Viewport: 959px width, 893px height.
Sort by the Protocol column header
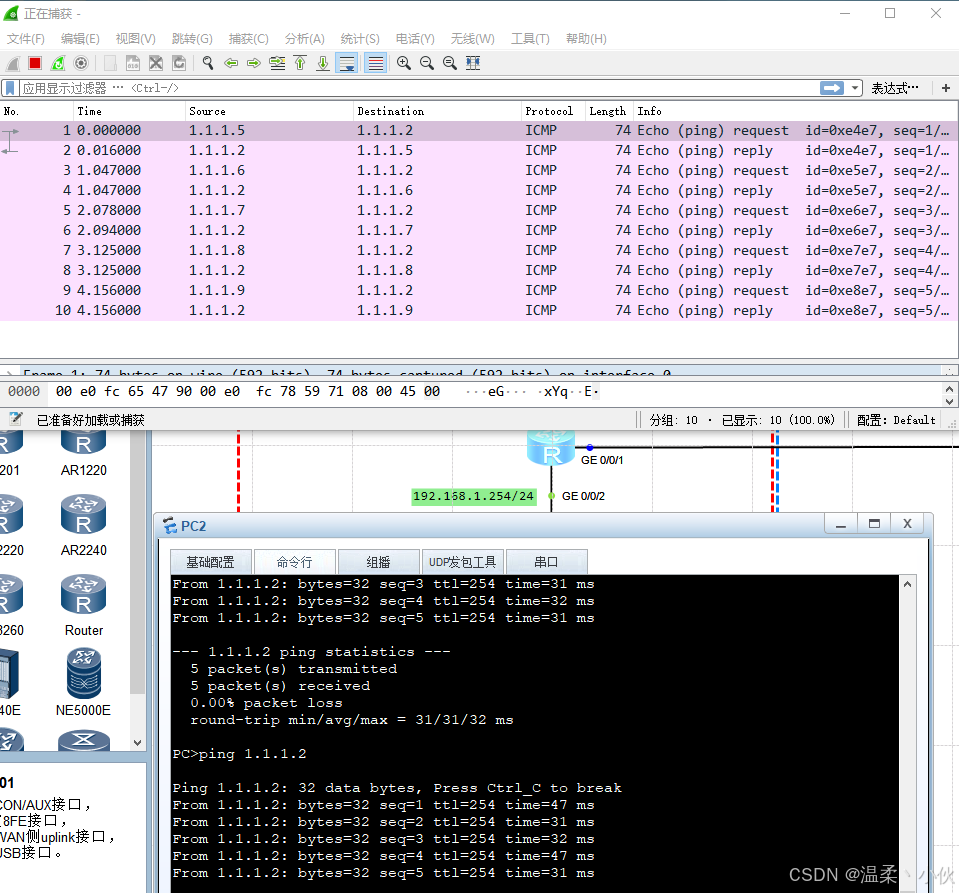[553, 111]
